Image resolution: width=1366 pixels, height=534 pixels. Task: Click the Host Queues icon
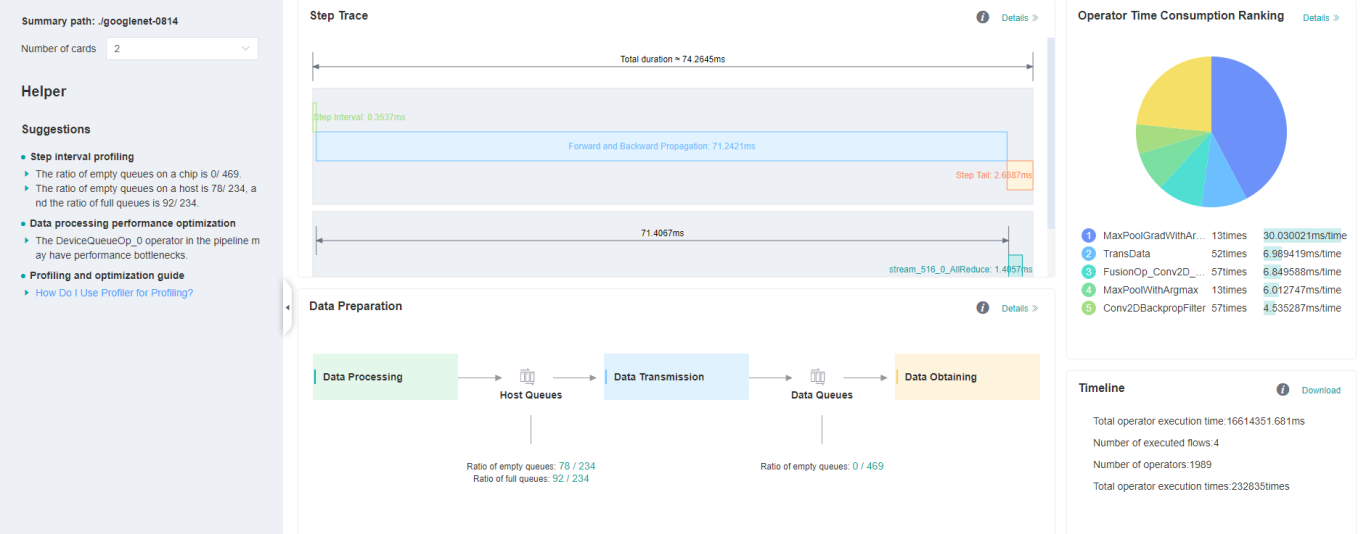pos(528,377)
